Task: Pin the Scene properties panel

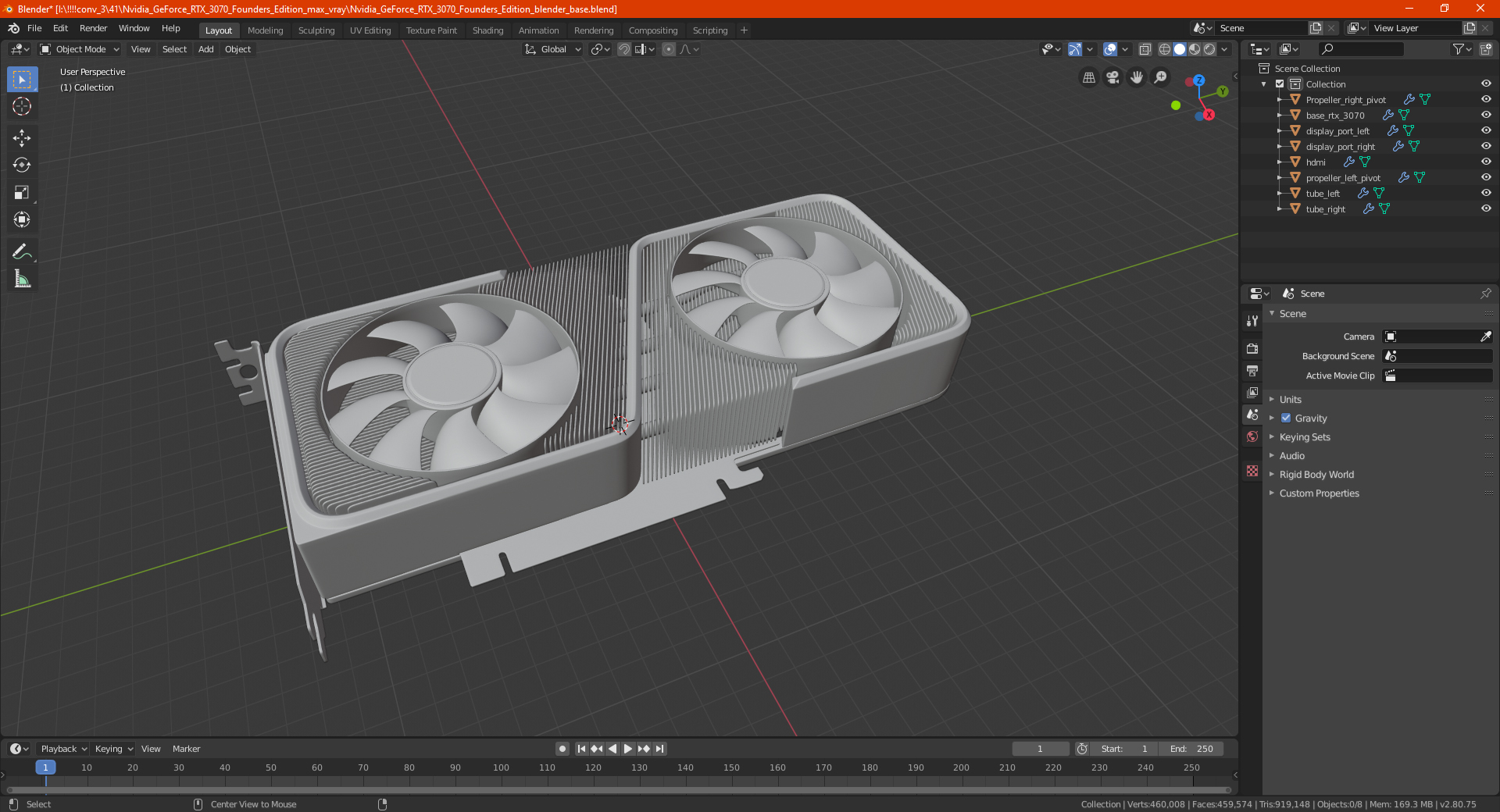Action: (x=1485, y=294)
